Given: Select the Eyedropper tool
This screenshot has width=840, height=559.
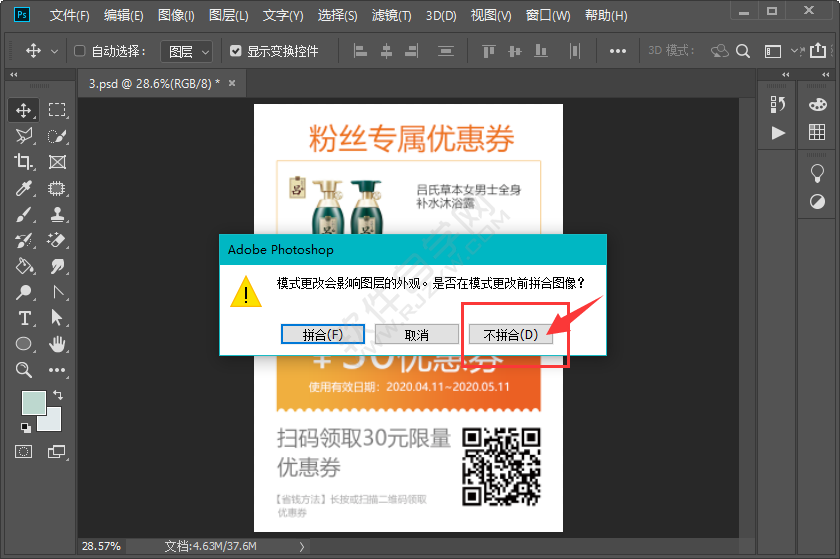Looking at the screenshot, I should tap(25, 188).
